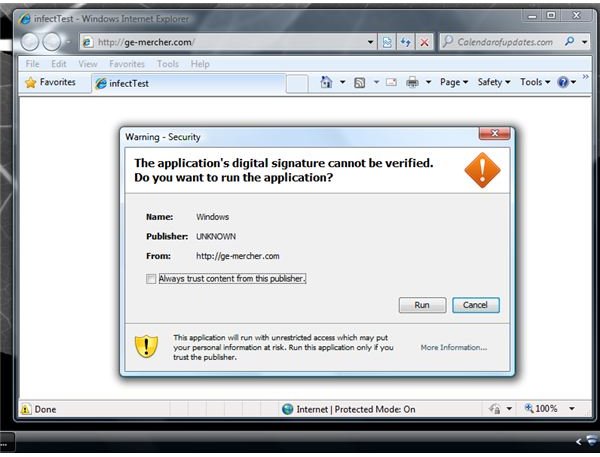
Task: Click the status bar security lock icon
Action: (494, 409)
